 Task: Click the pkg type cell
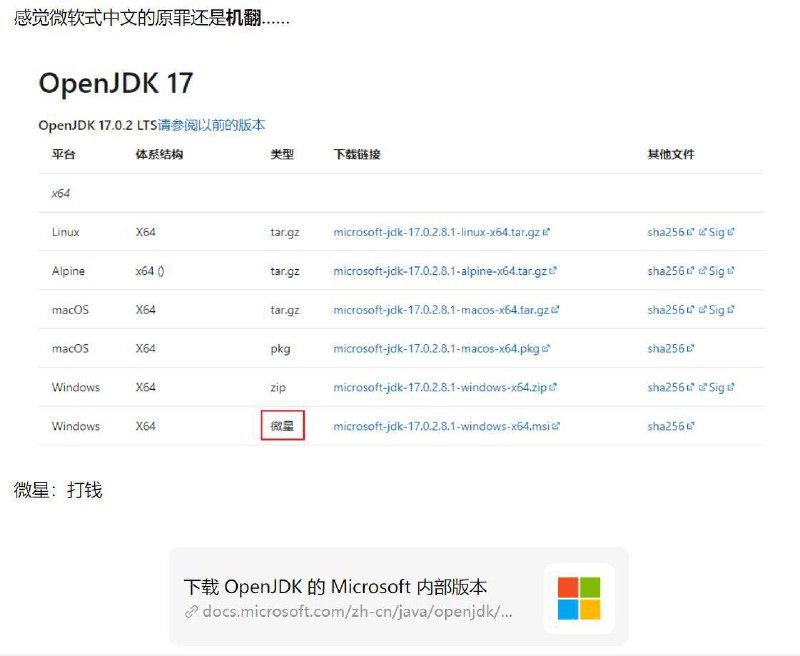pos(280,349)
